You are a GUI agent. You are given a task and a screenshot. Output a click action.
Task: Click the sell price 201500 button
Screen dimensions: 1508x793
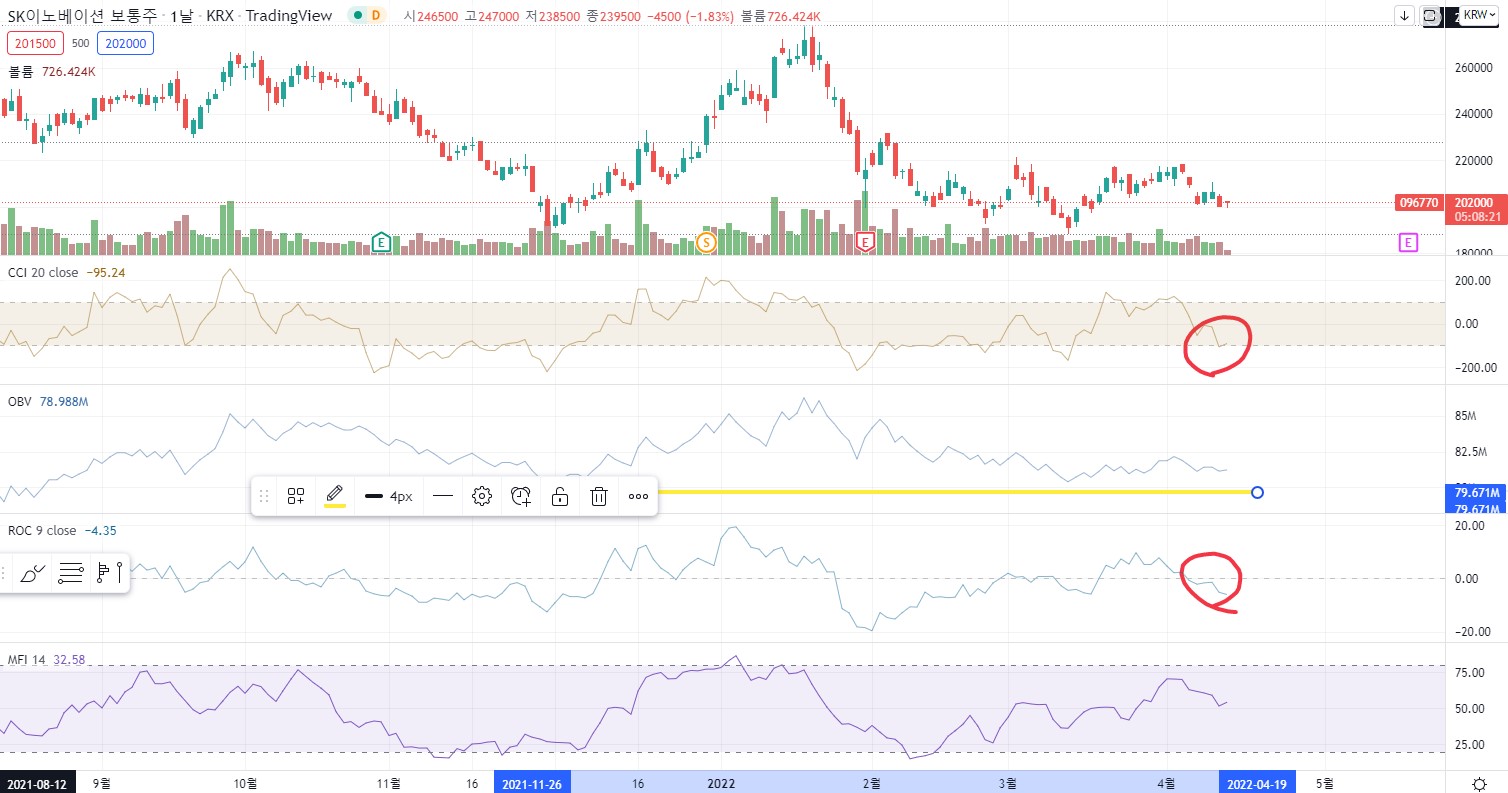(x=35, y=43)
